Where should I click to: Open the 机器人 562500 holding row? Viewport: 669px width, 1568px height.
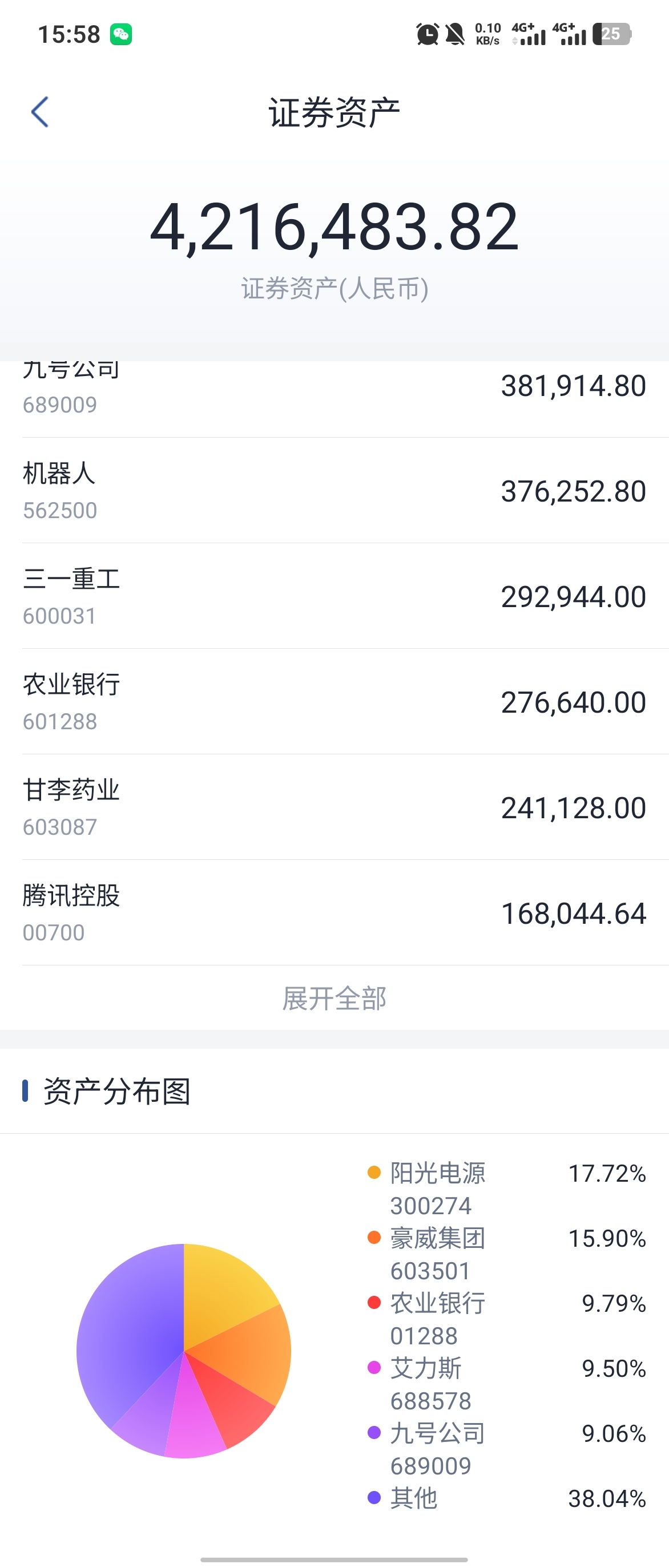334,491
